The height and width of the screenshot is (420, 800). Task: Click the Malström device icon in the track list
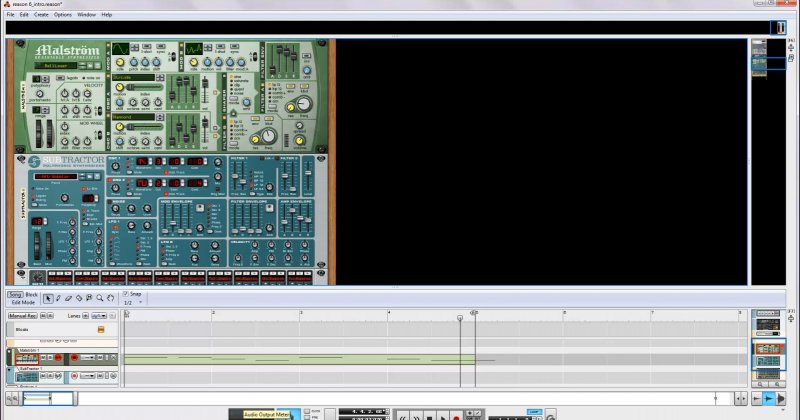(x=27, y=358)
